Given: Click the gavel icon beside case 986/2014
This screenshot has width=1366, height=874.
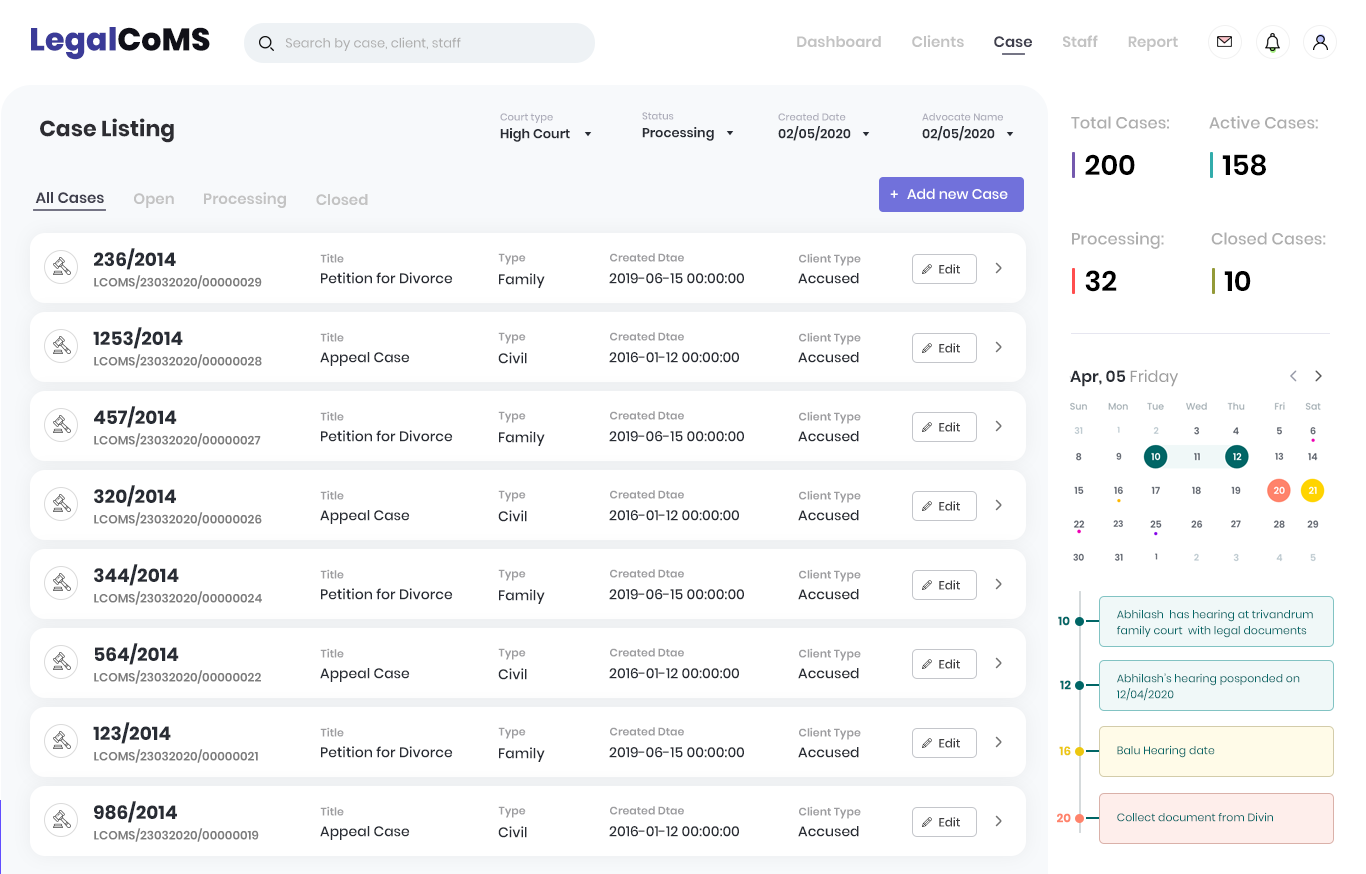Looking at the screenshot, I should pos(61,821).
